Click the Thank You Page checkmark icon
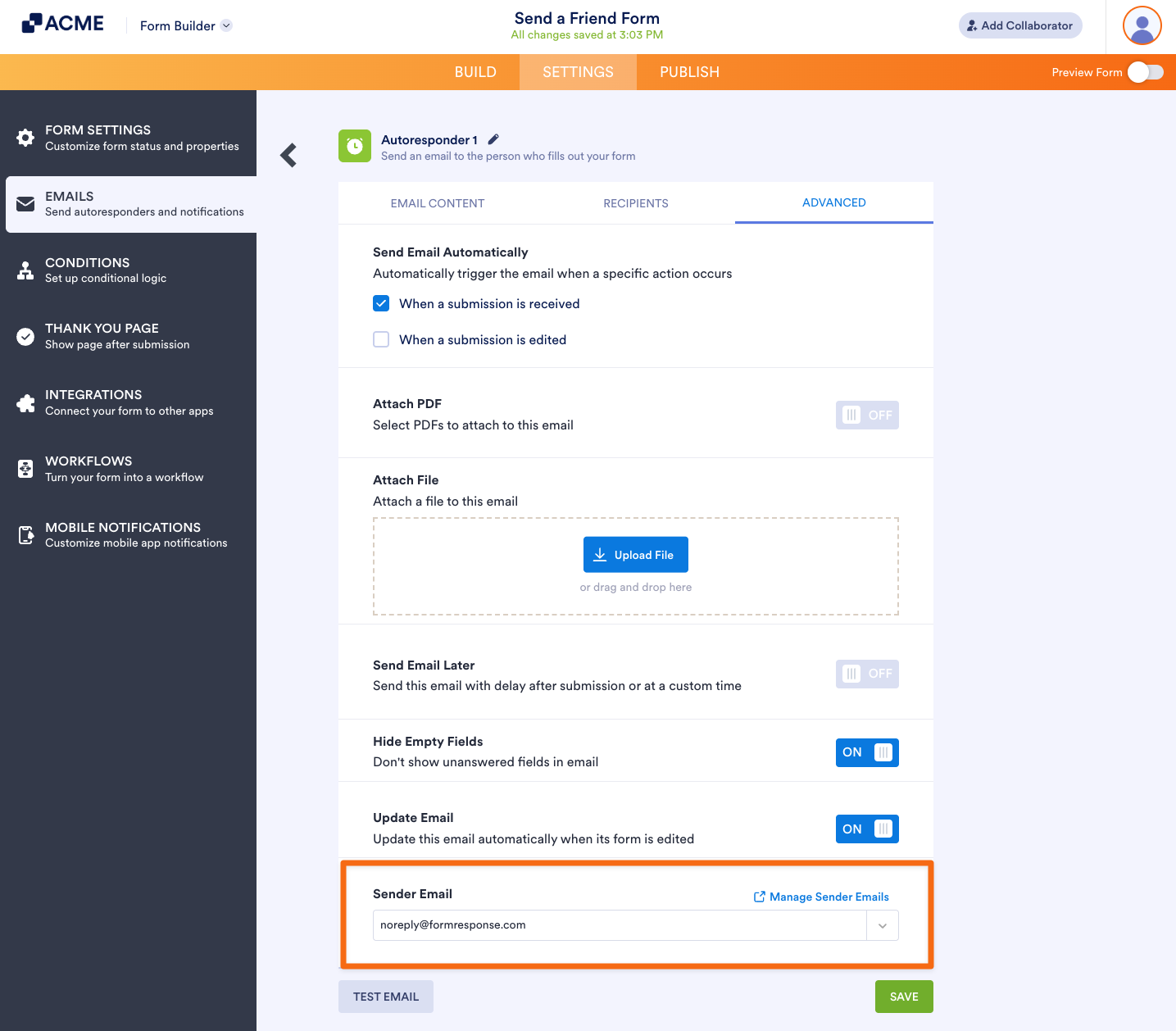The image size is (1176, 1031). (25, 336)
